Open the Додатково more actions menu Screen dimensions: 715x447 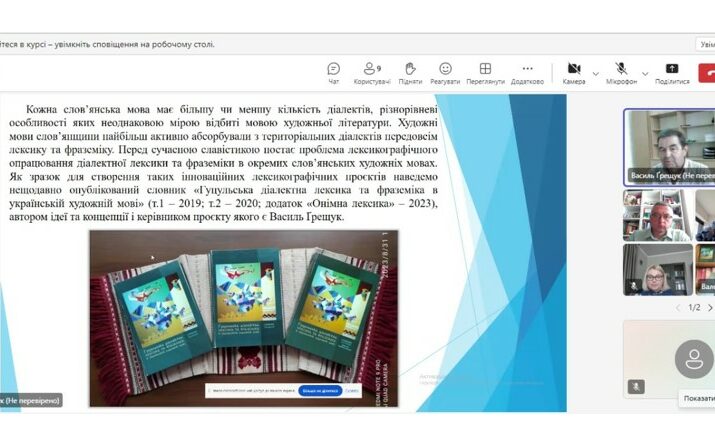(x=527, y=72)
